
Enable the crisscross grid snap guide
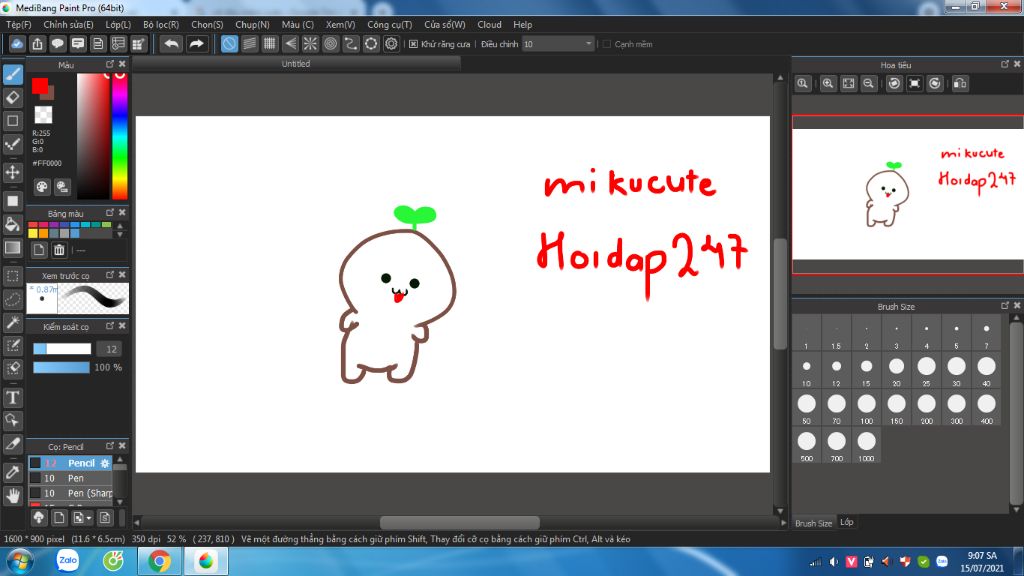click(270, 44)
